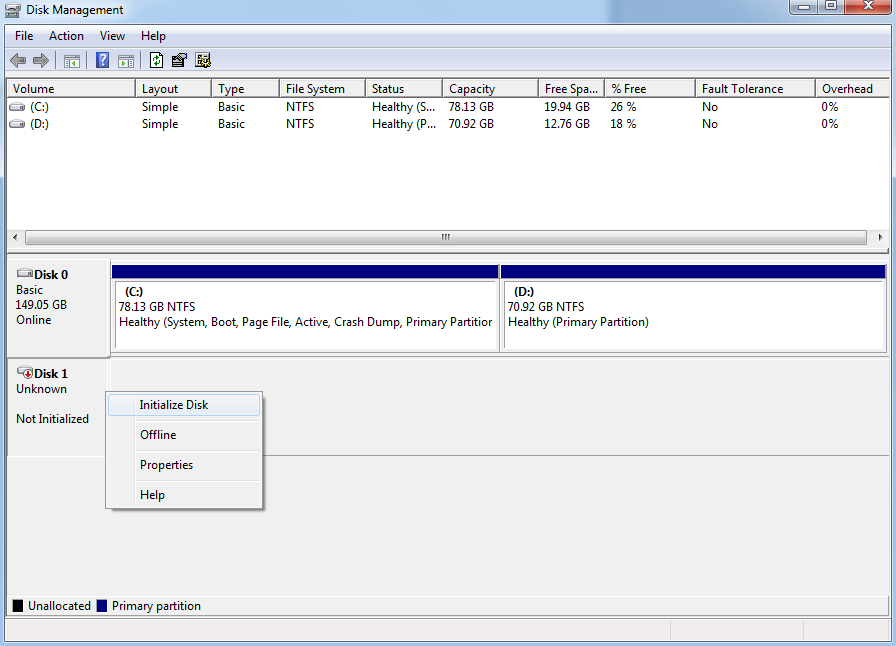Sort by the Free Spa... column header
Image resolution: width=896 pixels, height=646 pixels.
[571, 89]
